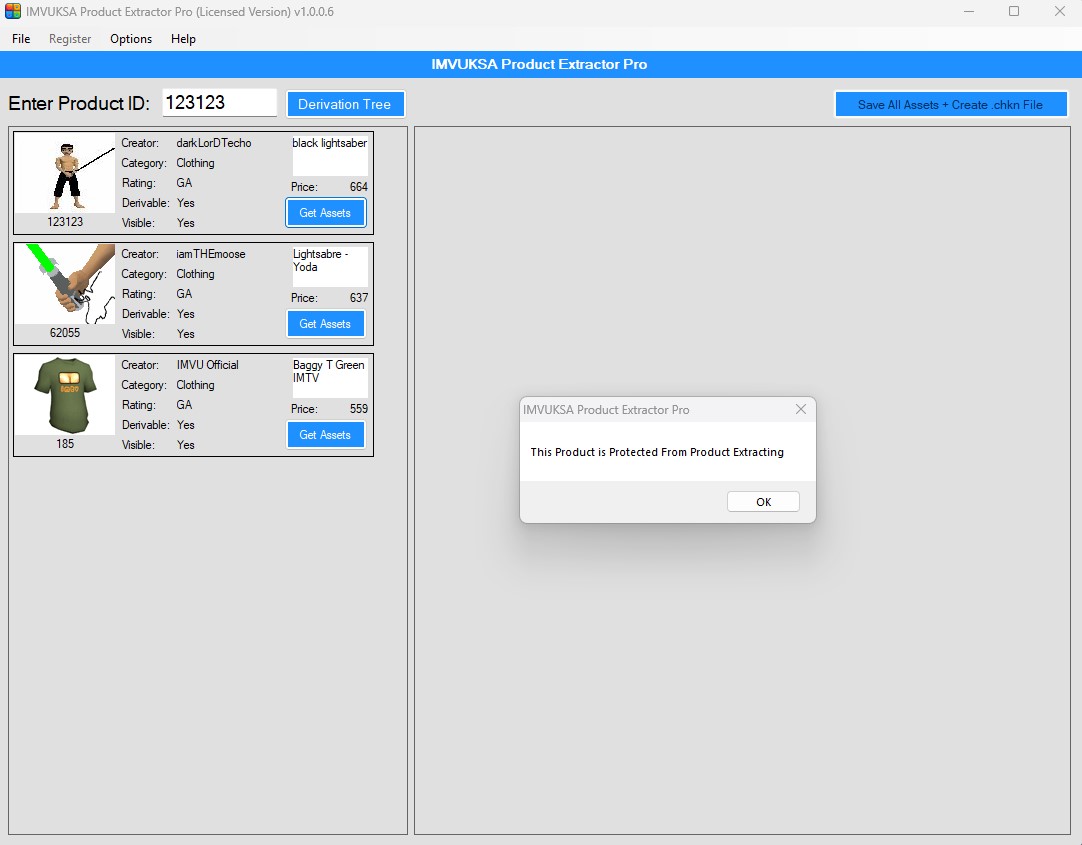Maximize the IMVUKSA window
This screenshot has width=1082, height=845.
click(1014, 12)
